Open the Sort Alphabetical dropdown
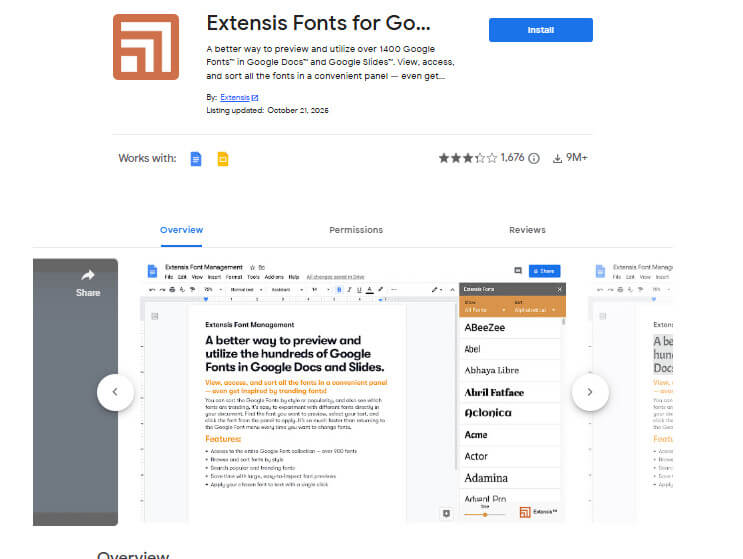 point(535,310)
